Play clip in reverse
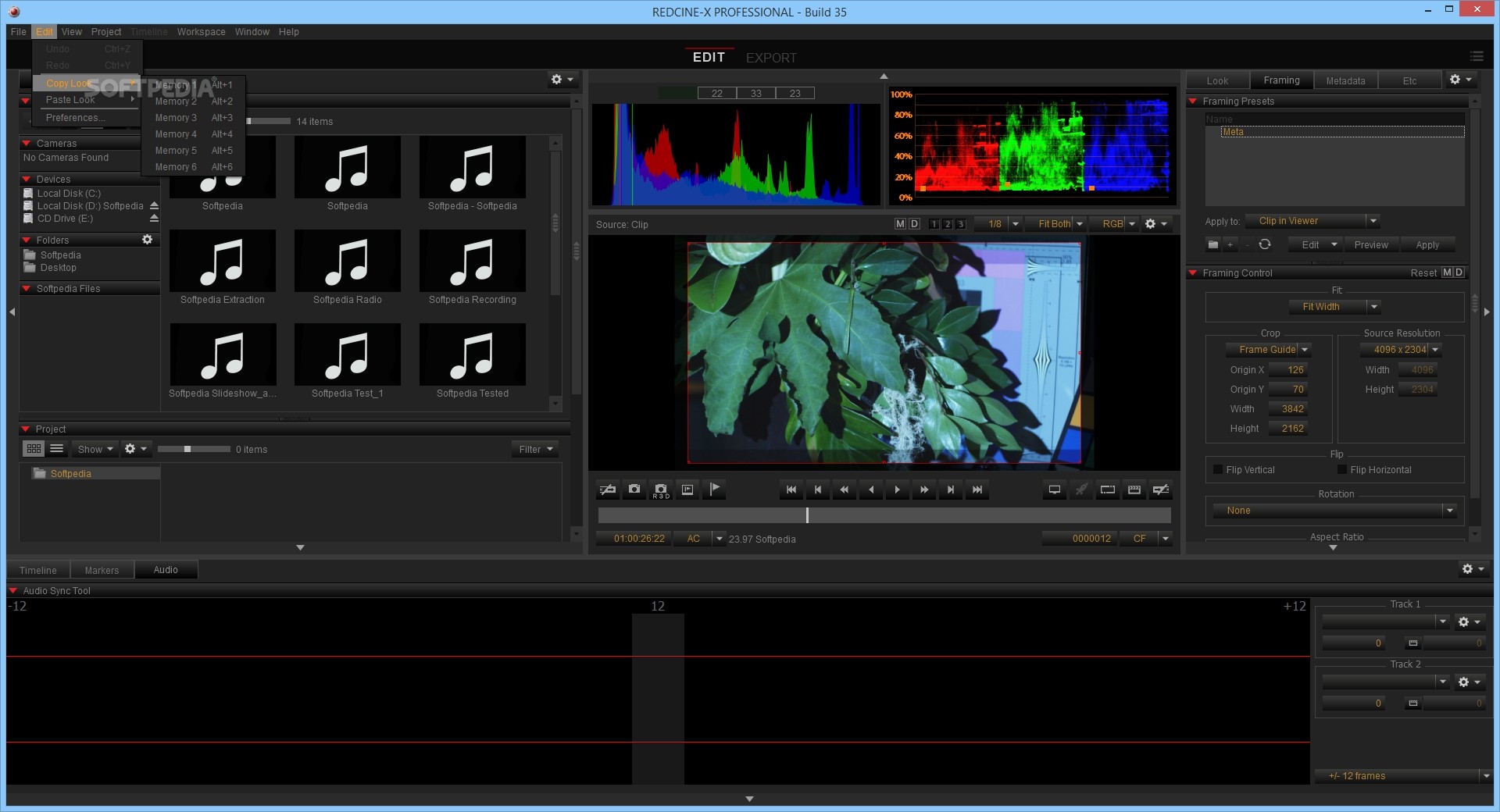The image size is (1500, 812). [871, 490]
